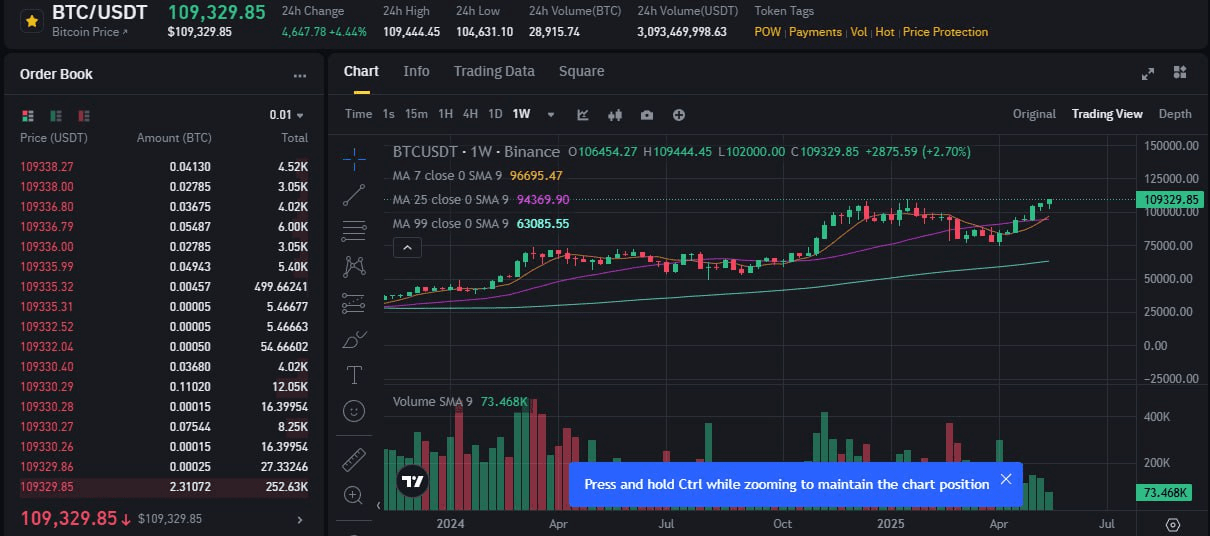Click the MA 25 indicator legend
Screen dimensions: 1210x536
click(481, 200)
